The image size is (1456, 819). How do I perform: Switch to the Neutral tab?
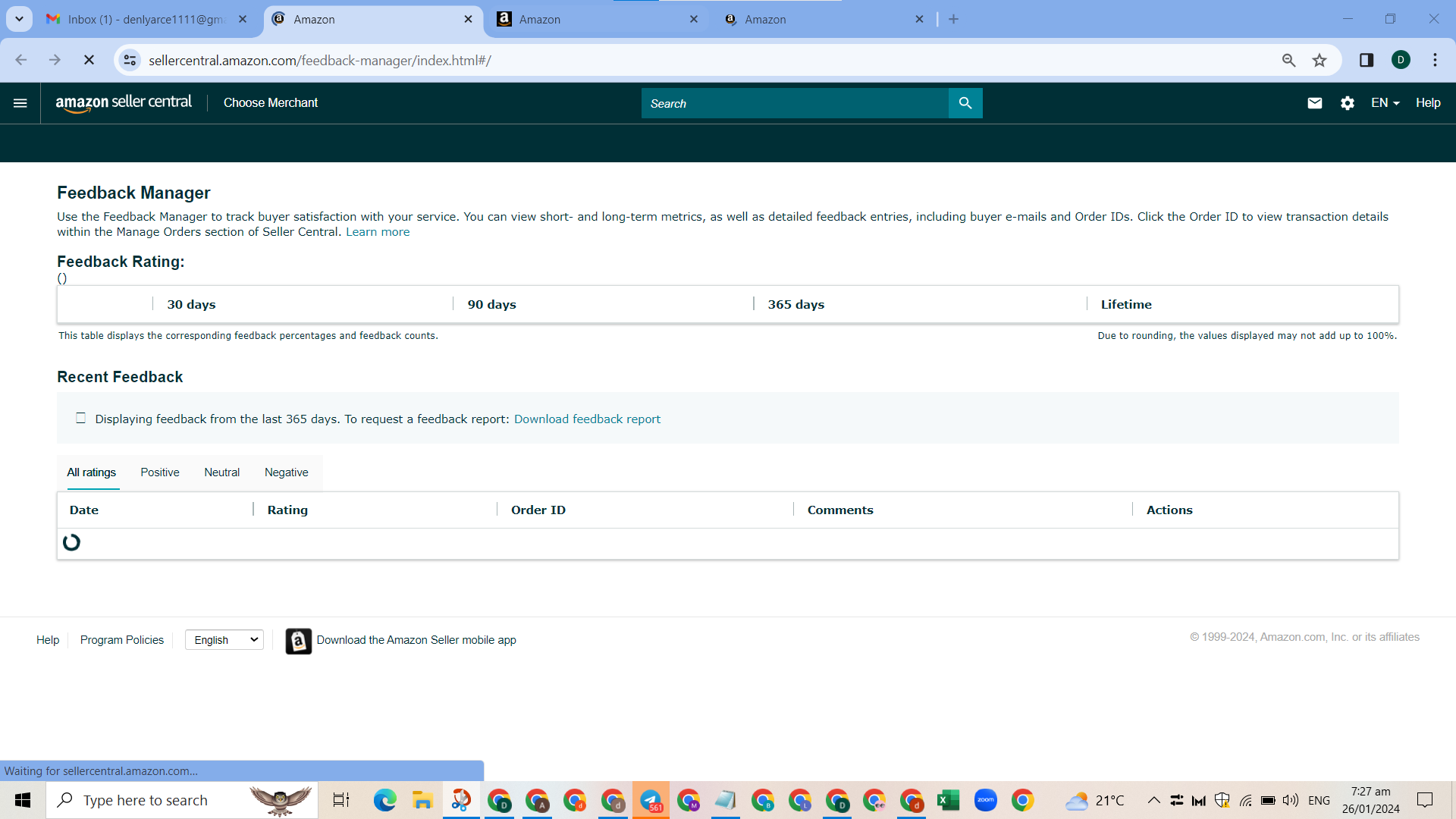tap(221, 472)
